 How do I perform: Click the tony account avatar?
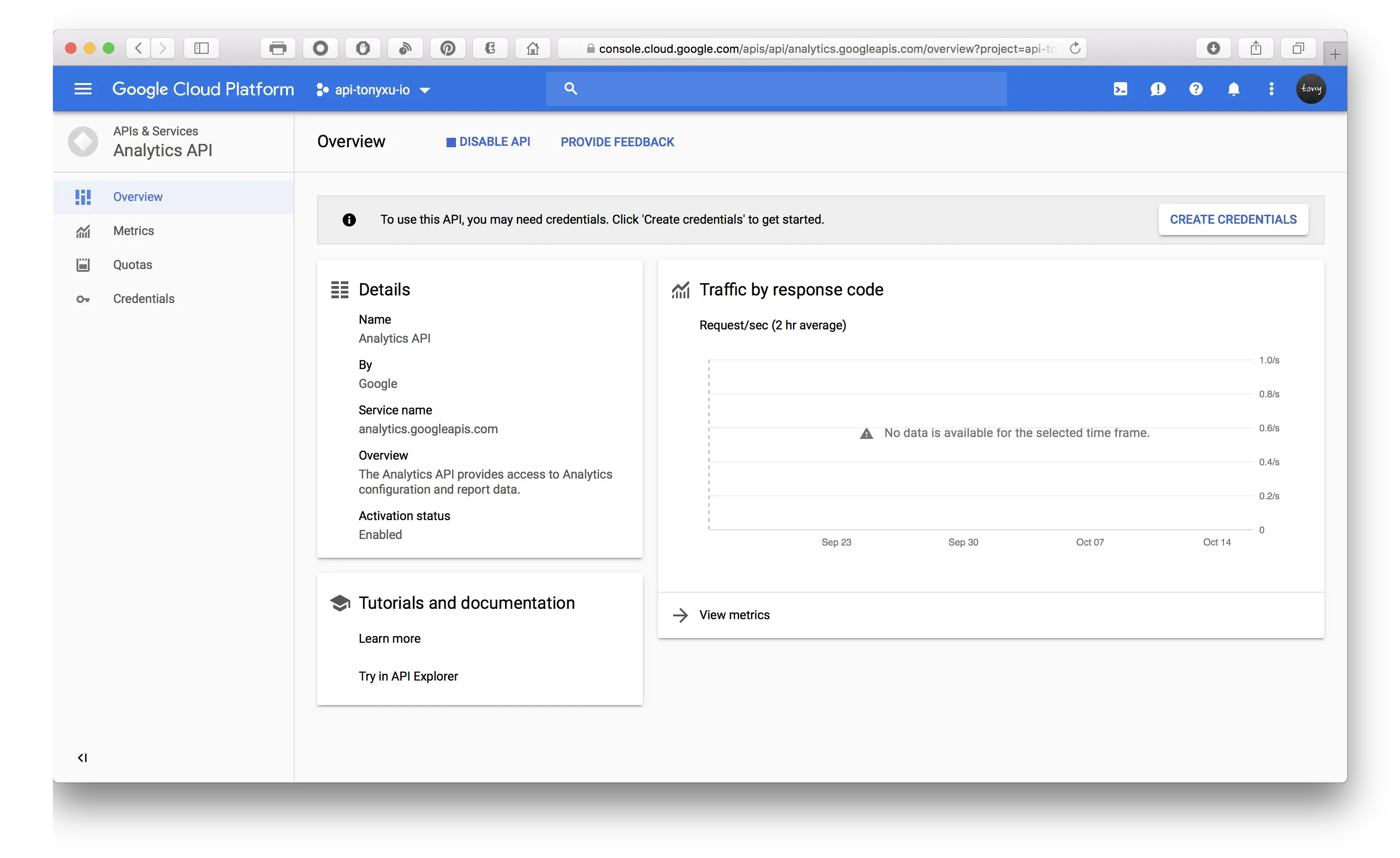click(x=1311, y=89)
